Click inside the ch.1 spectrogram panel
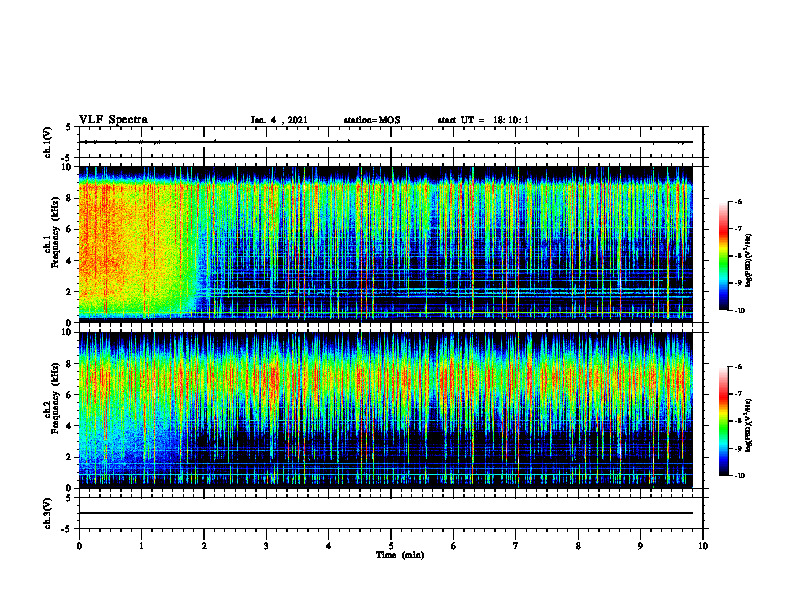792x612 pixels. point(385,244)
